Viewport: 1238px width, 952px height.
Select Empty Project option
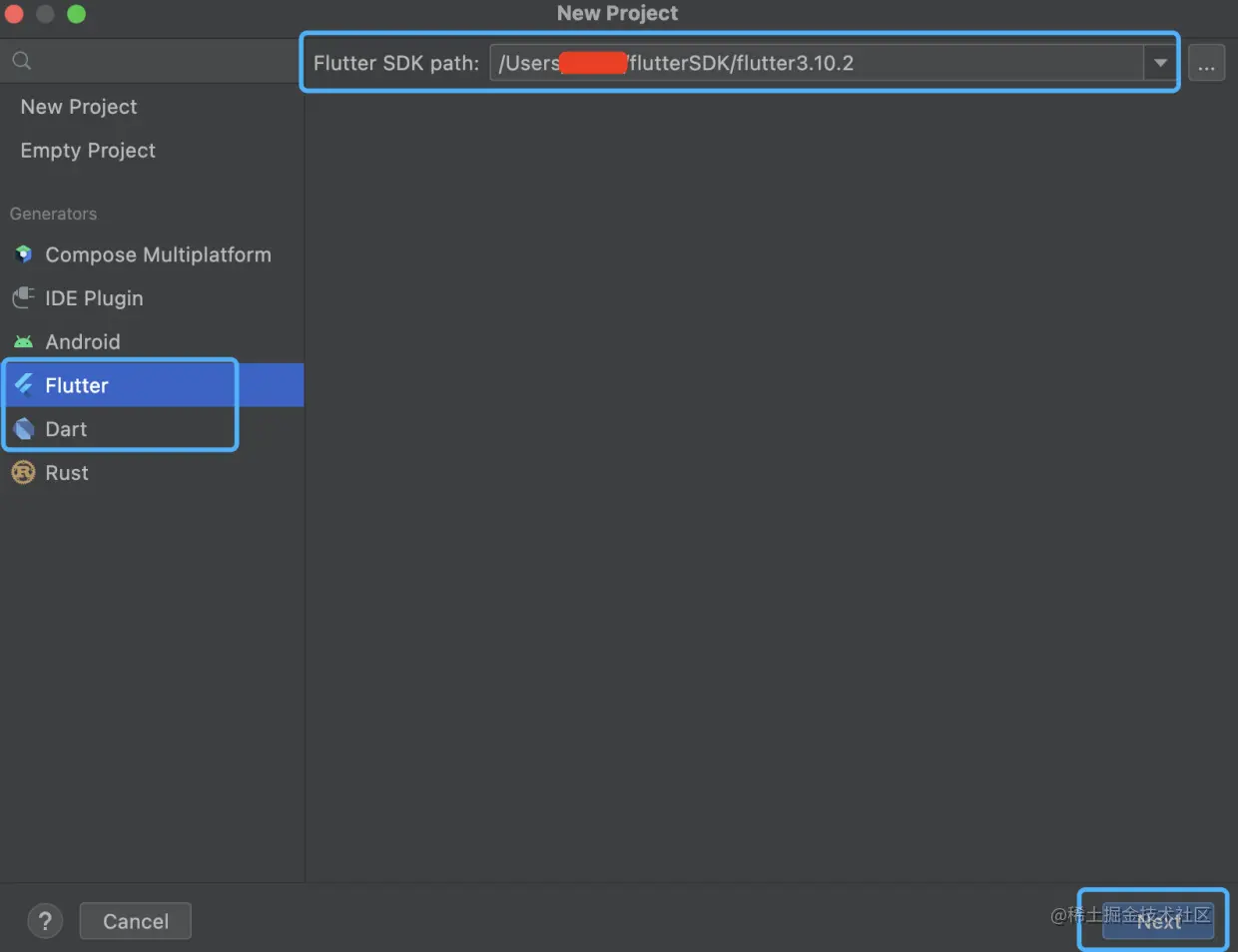pos(152,151)
